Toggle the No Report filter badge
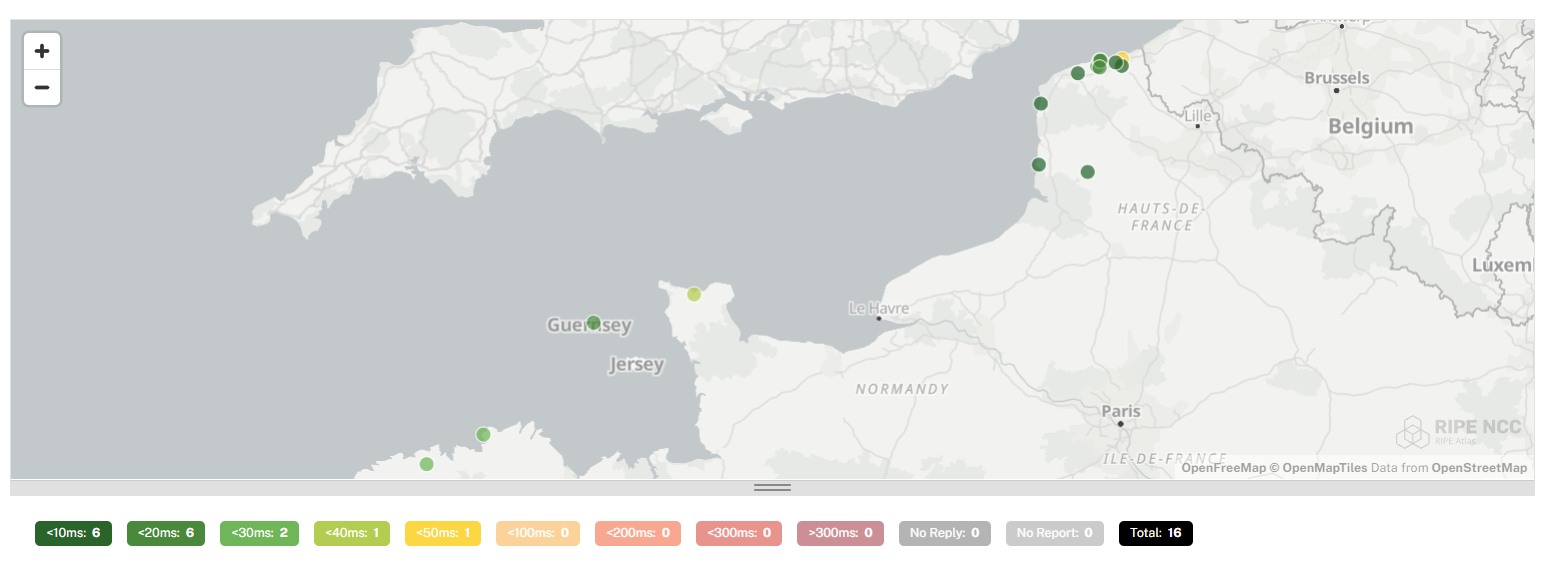 click(x=1055, y=533)
